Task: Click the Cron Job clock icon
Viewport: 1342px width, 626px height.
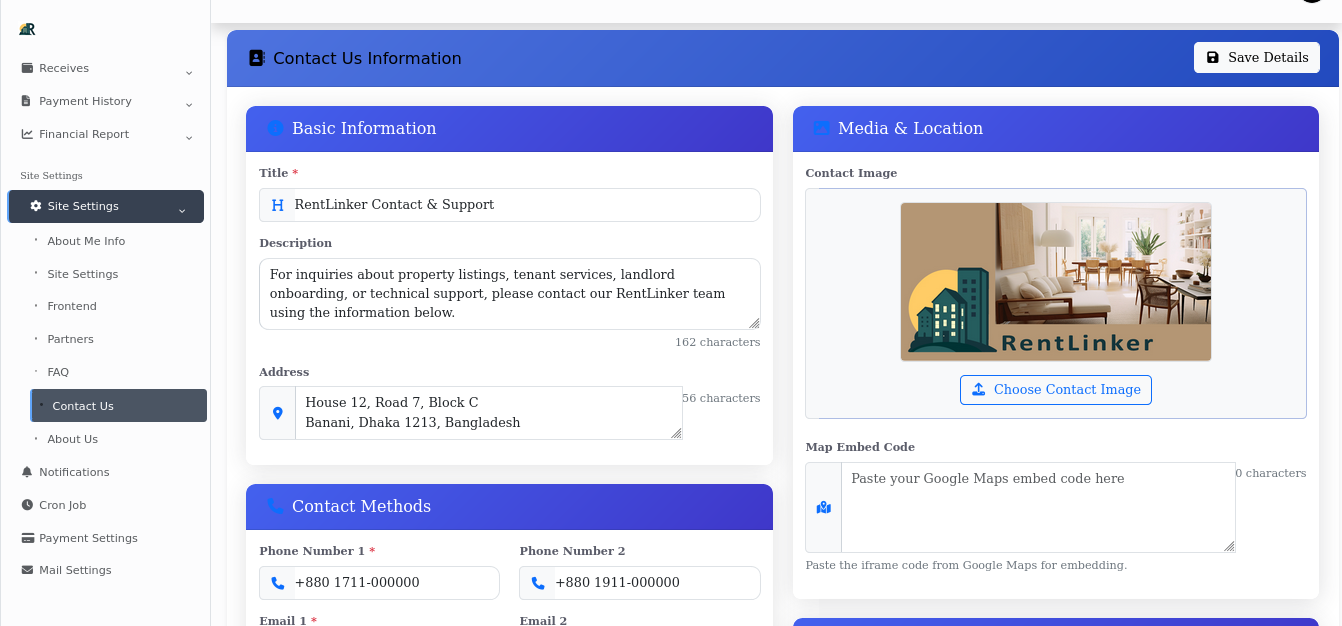Action: 25,505
